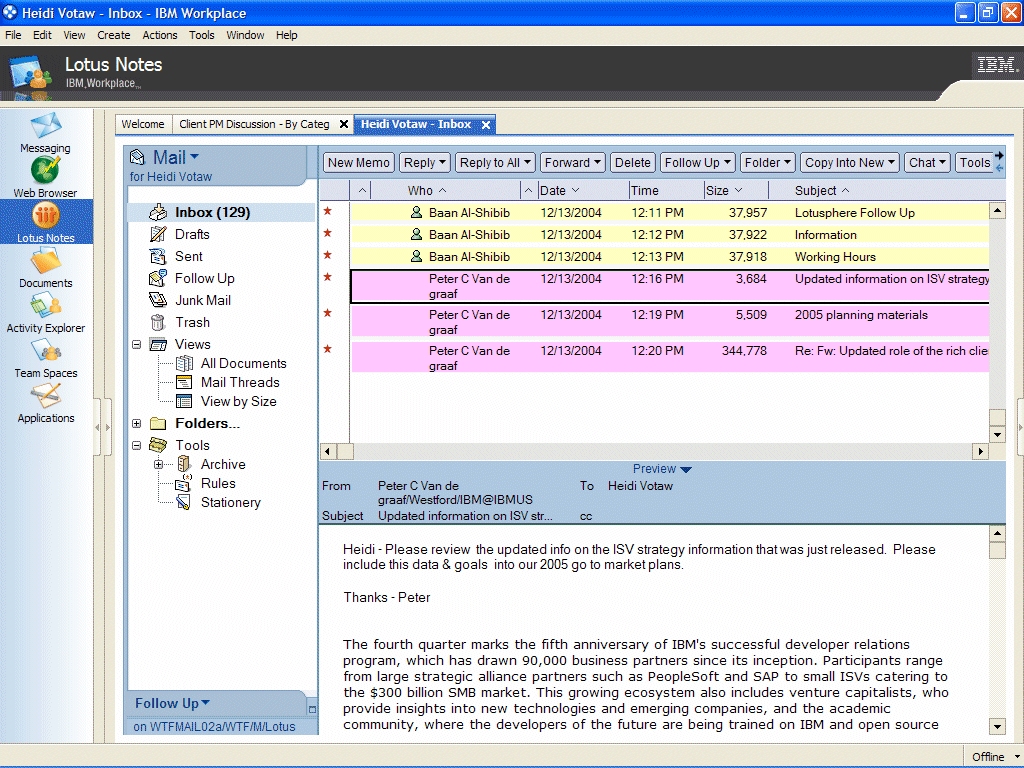
Task: Open the Create menu
Action: (x=114, y=35)
